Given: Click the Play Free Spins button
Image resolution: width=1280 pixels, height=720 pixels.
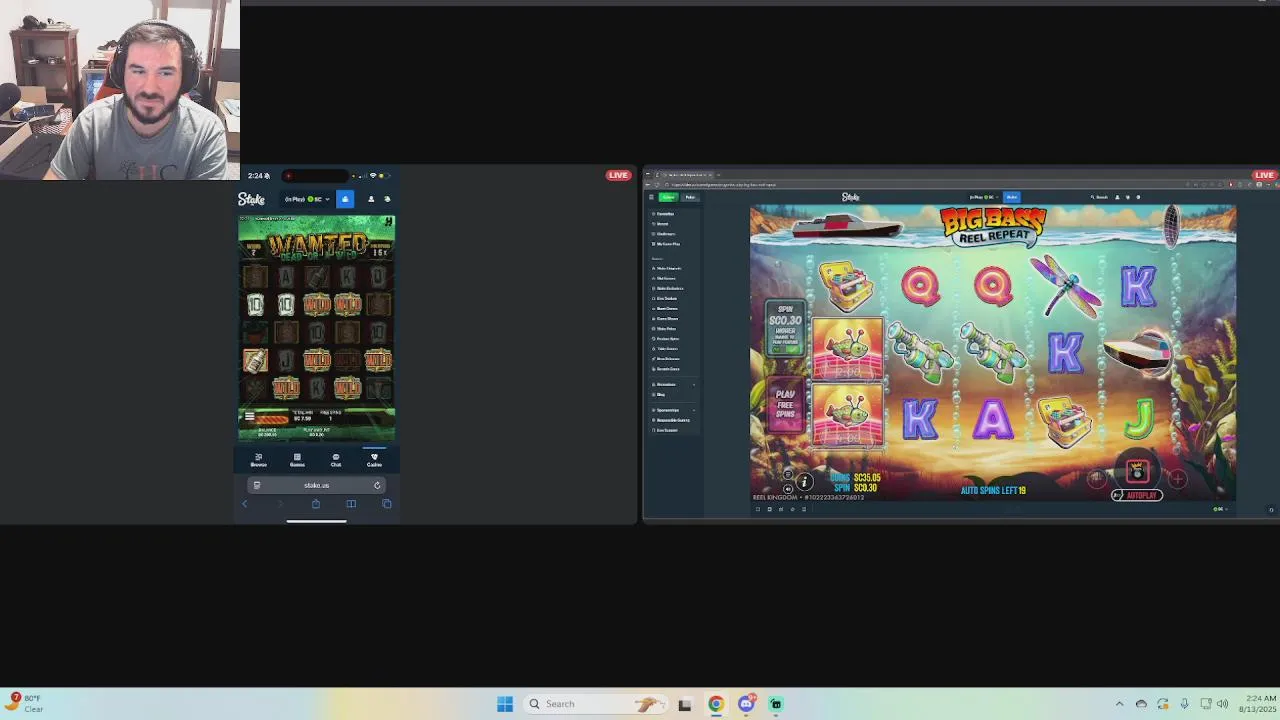Looking at the screenshot, I should pos(785,405).
